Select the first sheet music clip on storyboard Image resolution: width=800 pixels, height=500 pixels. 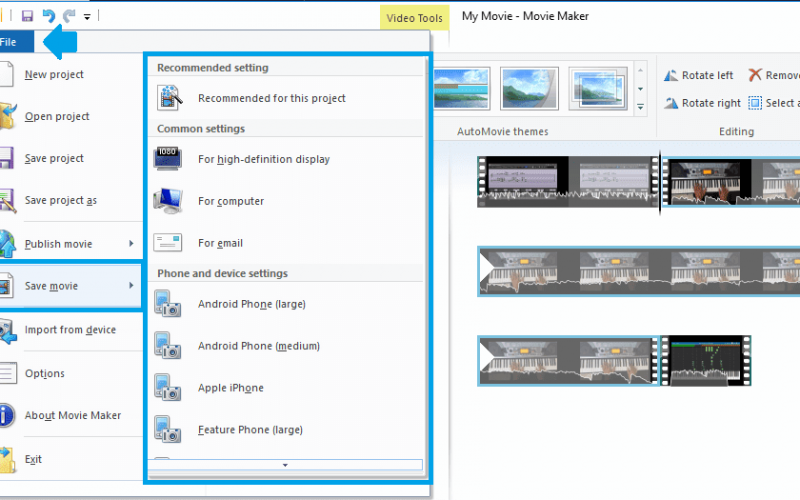[568, 182]
